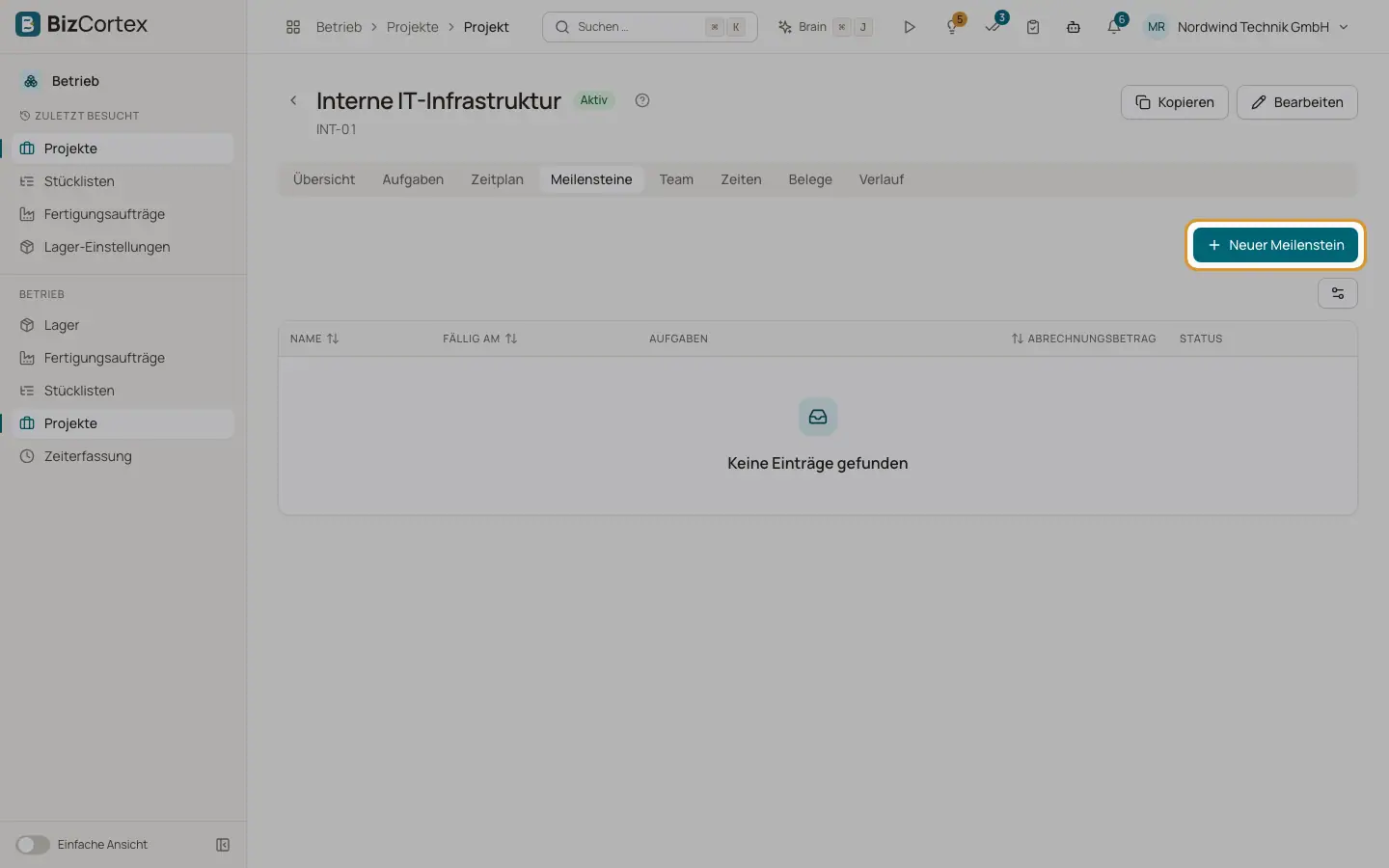Sort table by Fällig am column
This screenshot has width=1389, height=868.
pyautogui.click(x=480, y=339)
